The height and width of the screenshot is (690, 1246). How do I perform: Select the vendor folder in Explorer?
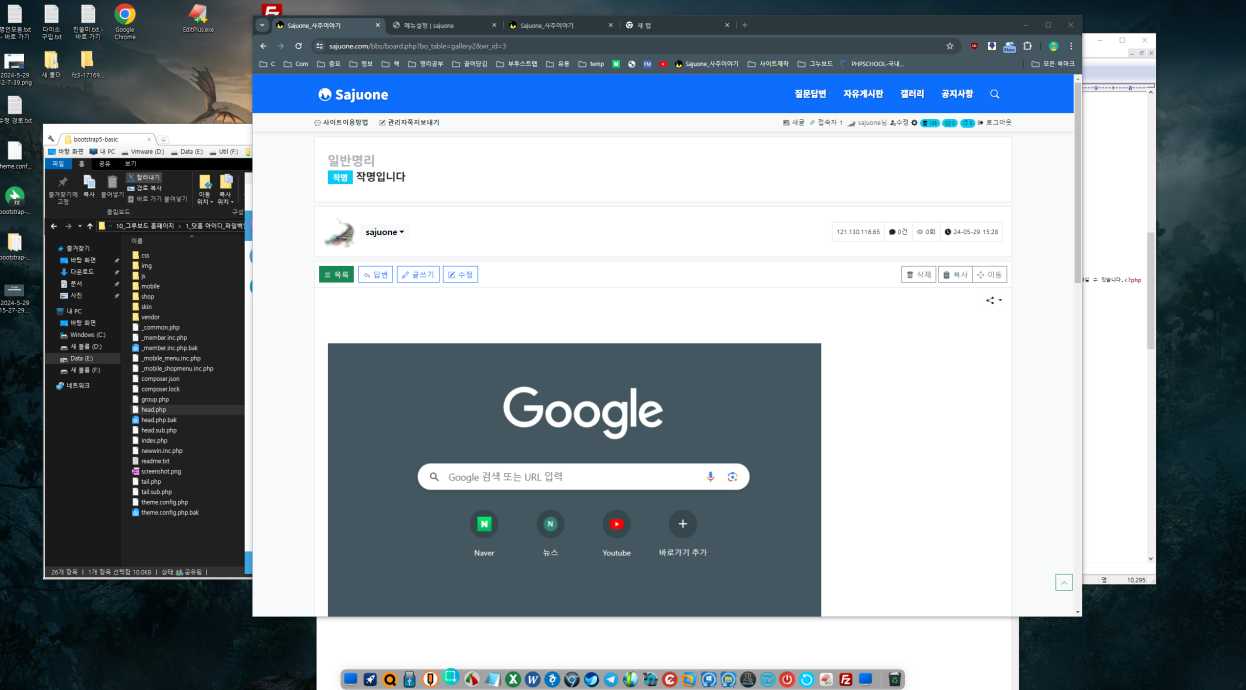click(x=151, y=317)
